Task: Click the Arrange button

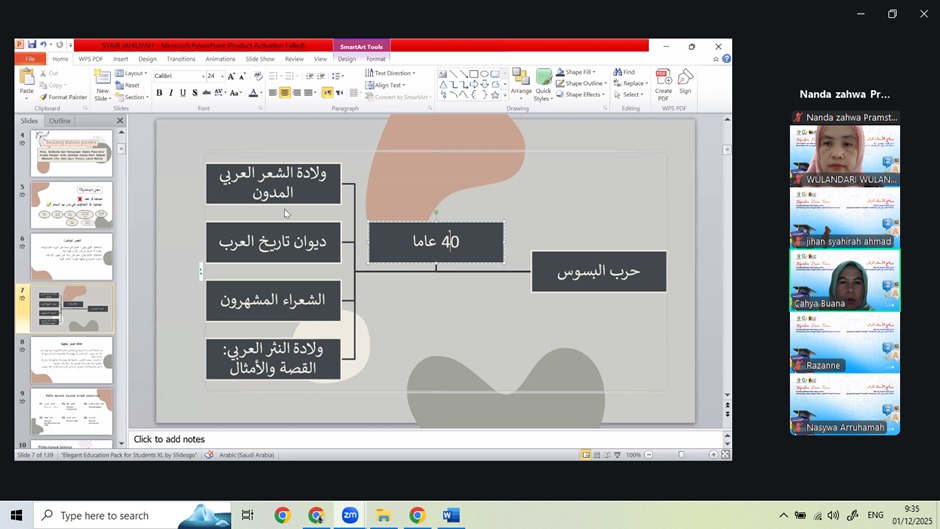Action: (x=521, y=84)
